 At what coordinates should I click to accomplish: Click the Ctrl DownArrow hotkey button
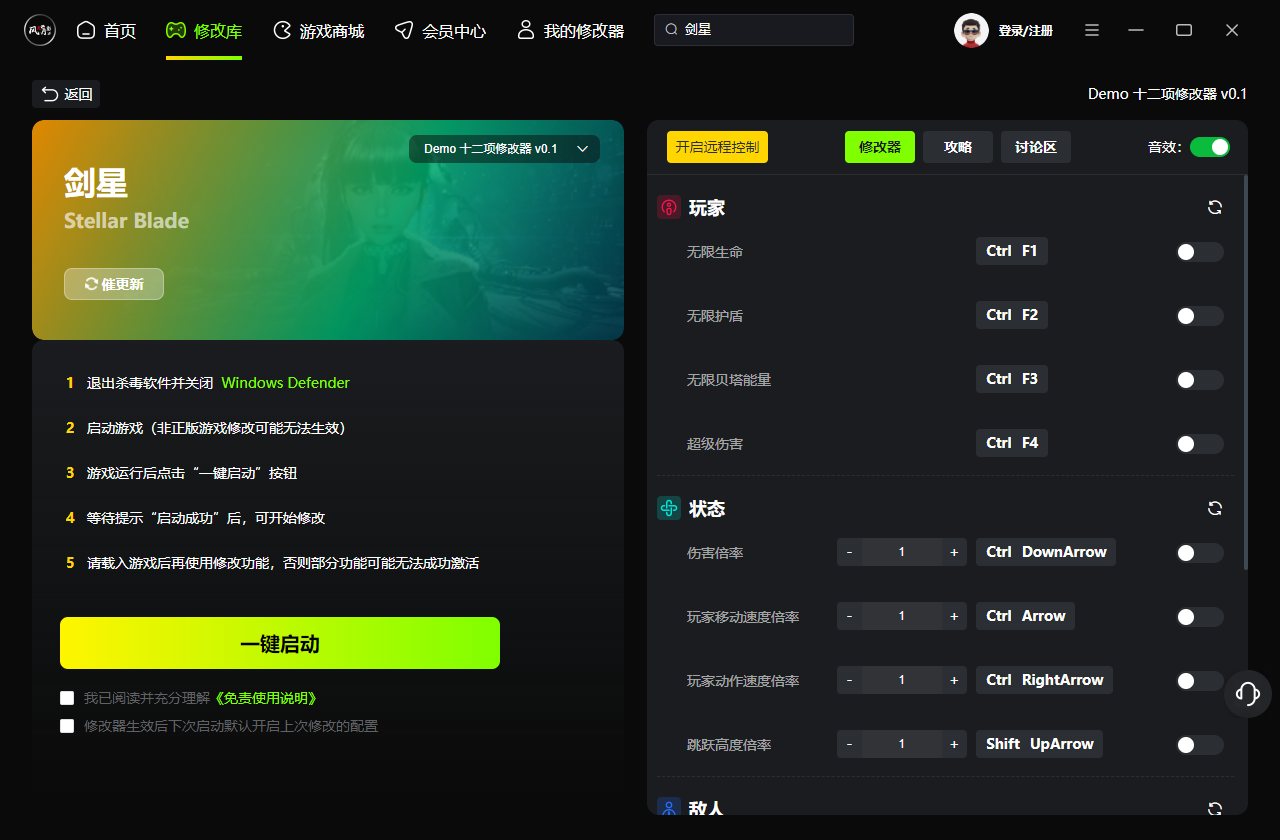click(1046, 552)
